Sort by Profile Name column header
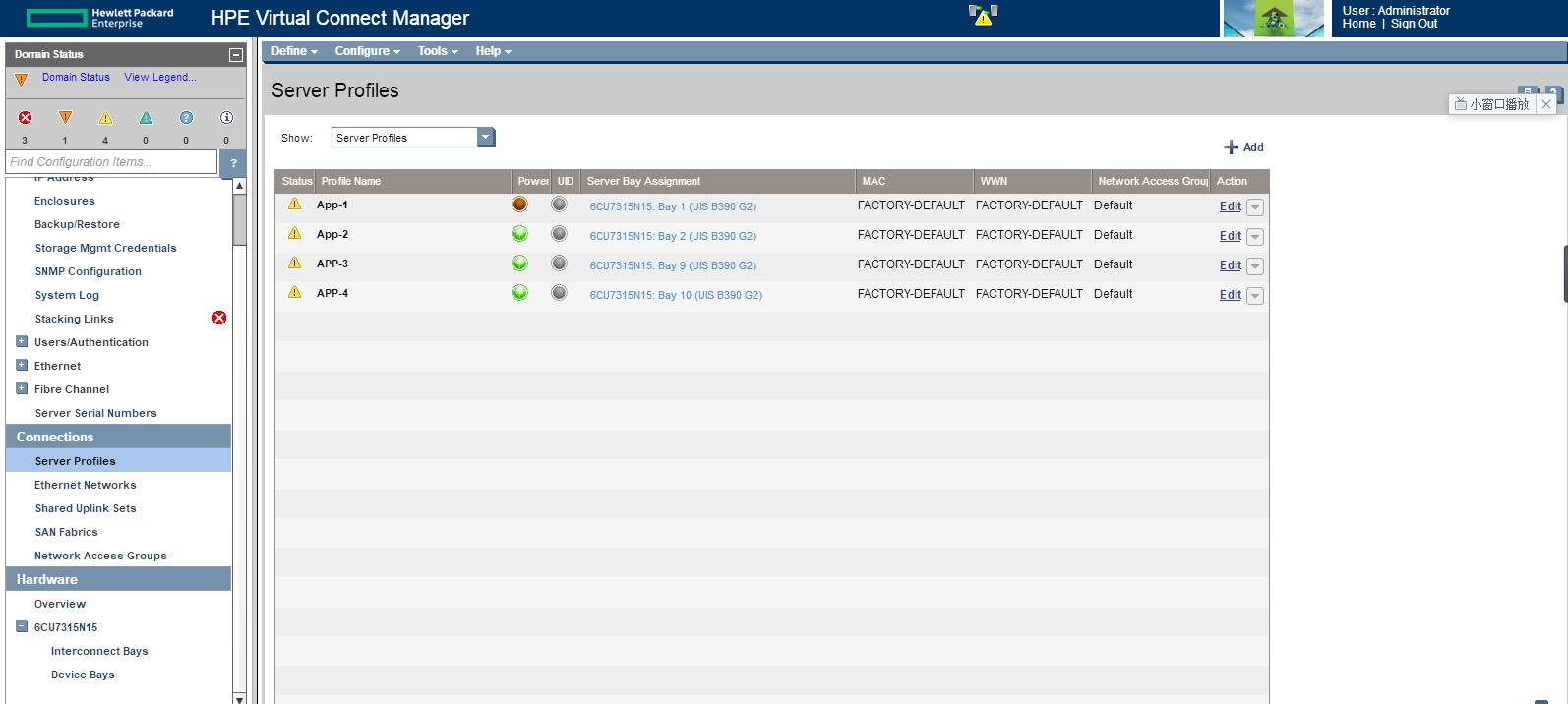Image resolution: width=1568 pixels, height=704 pixels. tap(412, 181)
